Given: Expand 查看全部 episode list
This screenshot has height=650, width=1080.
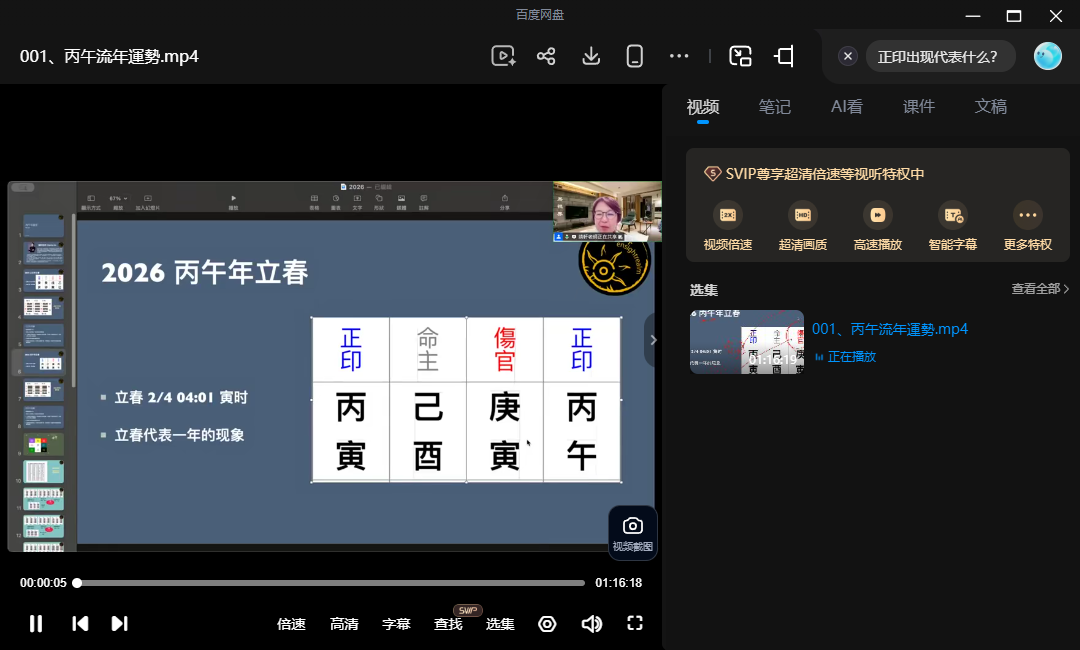Looking at the screenshot, I should pyautogui.click(x=1039, y=289).
